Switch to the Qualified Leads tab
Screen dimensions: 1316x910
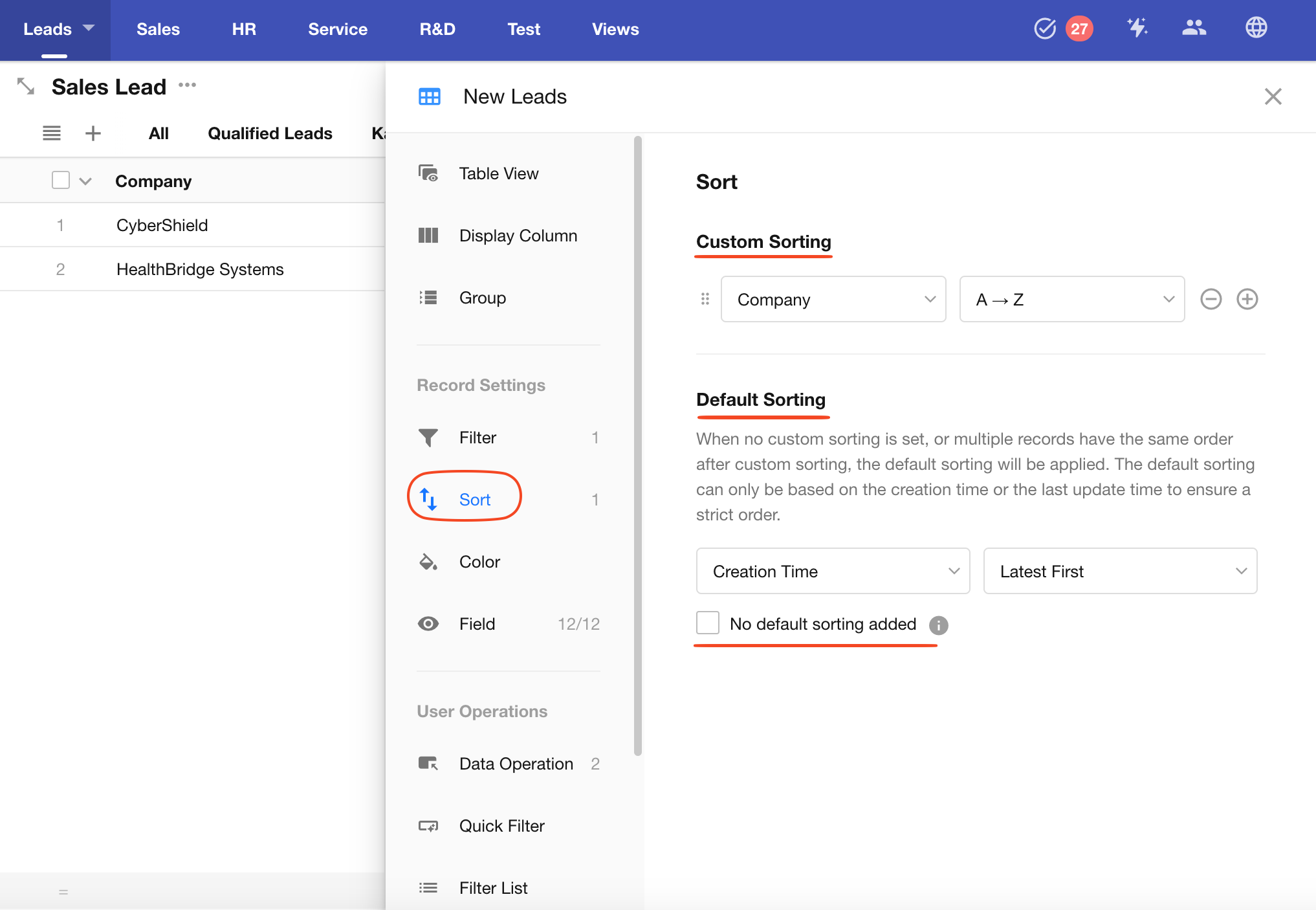pyautogui.click(x=270, y=133)
